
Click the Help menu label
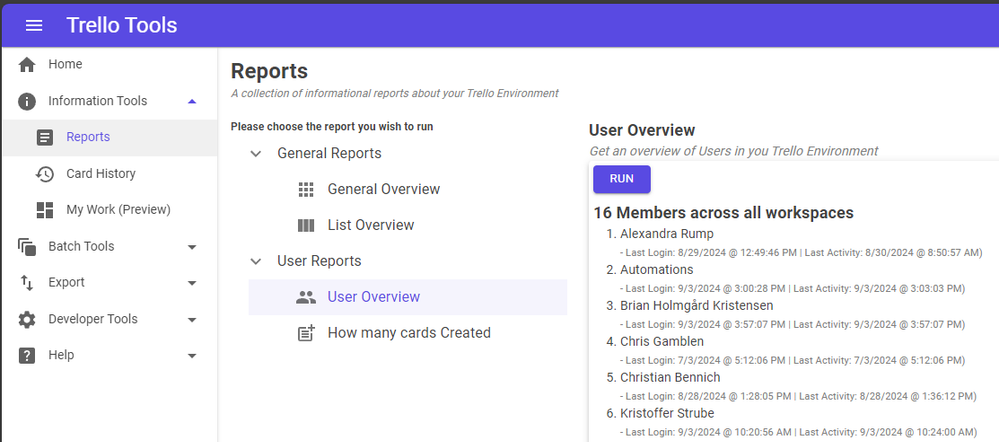tap(61, 355)
